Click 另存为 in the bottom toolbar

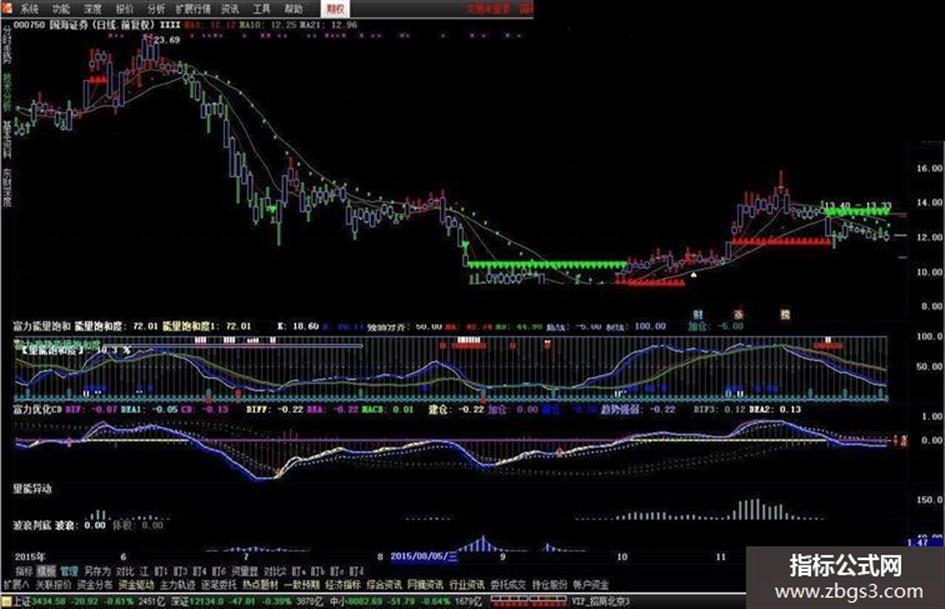point(97,570)
